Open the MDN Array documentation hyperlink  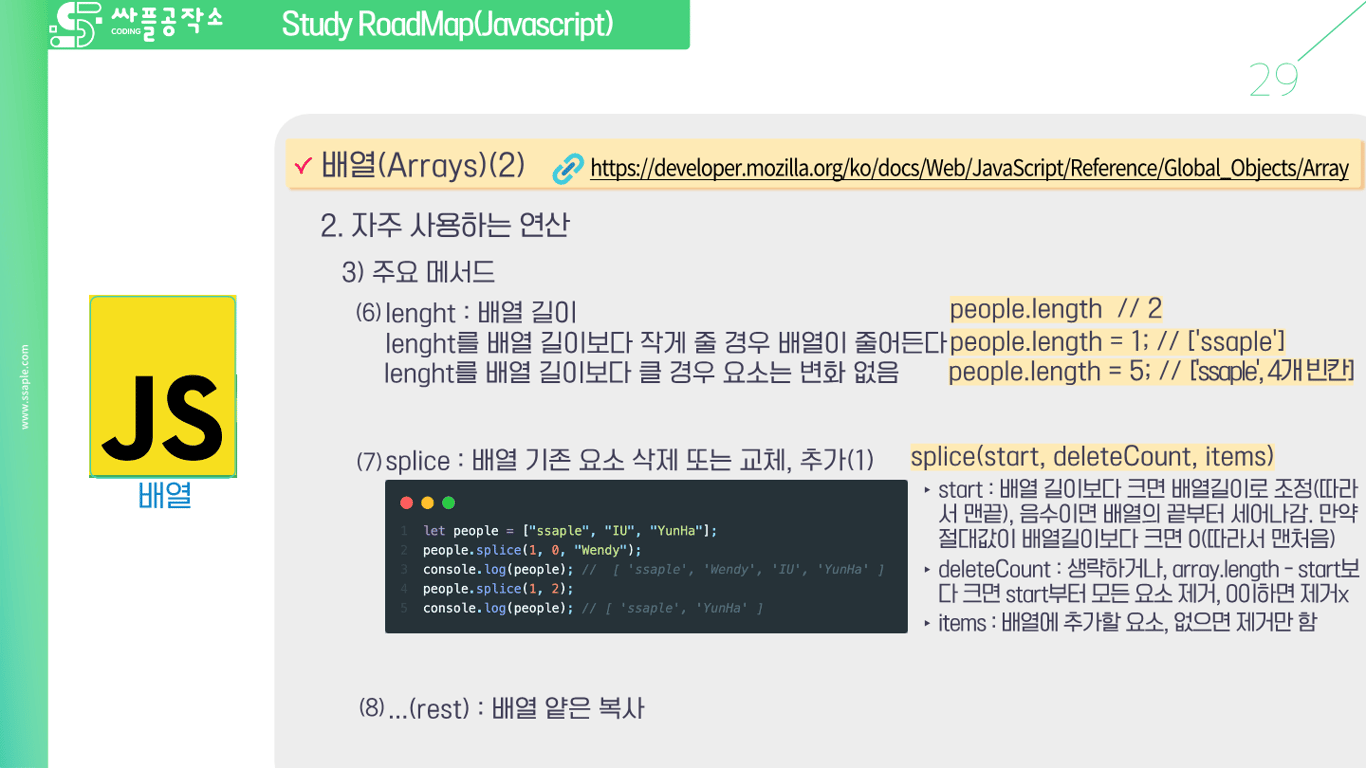point(970,168)
